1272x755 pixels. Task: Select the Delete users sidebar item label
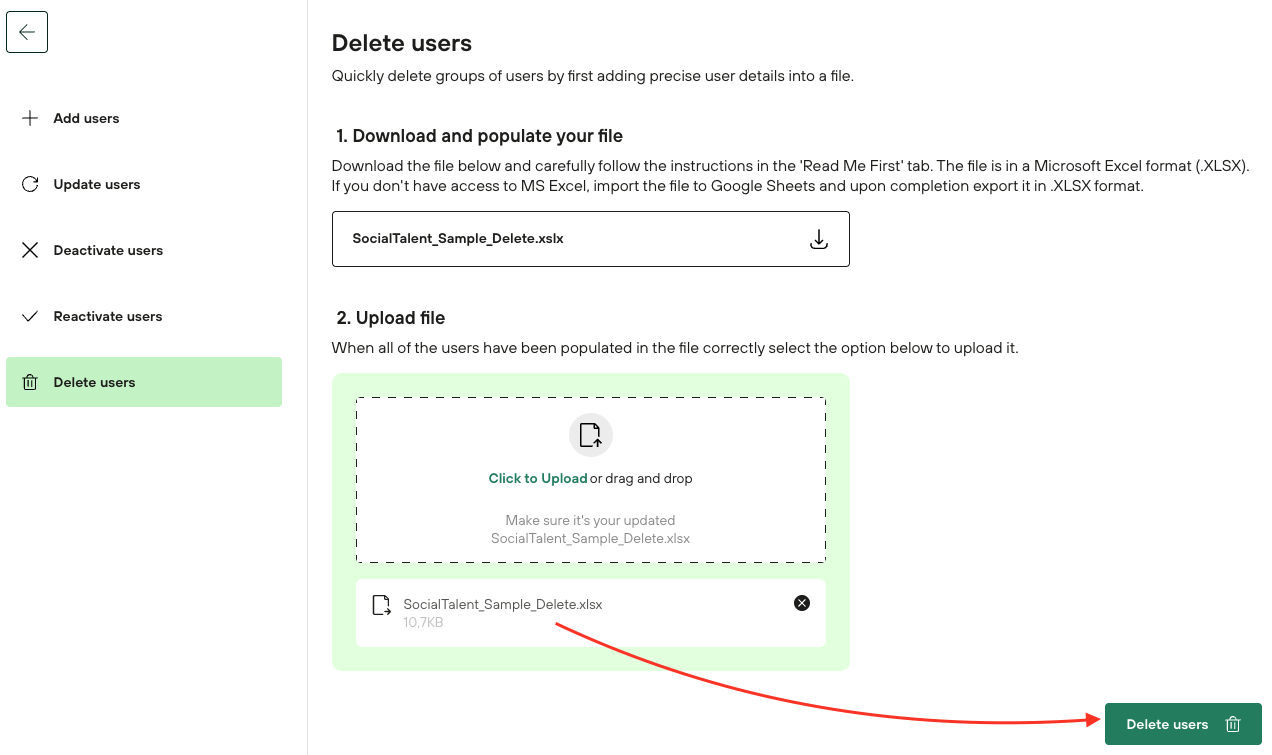point(94,382)
